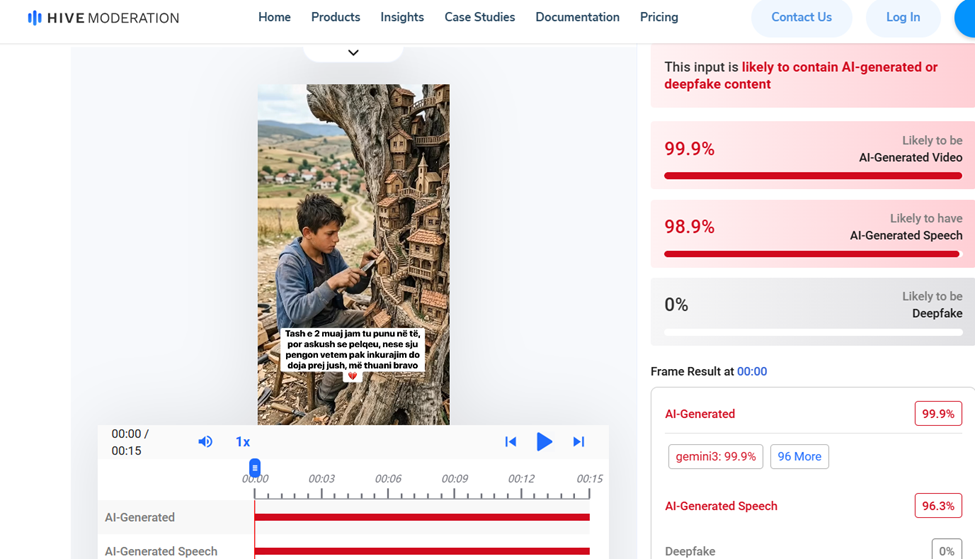Image resolution: width=975 pixels, height=559 pixels.
Task: Skip to previous frame
Action: [510, 442]
